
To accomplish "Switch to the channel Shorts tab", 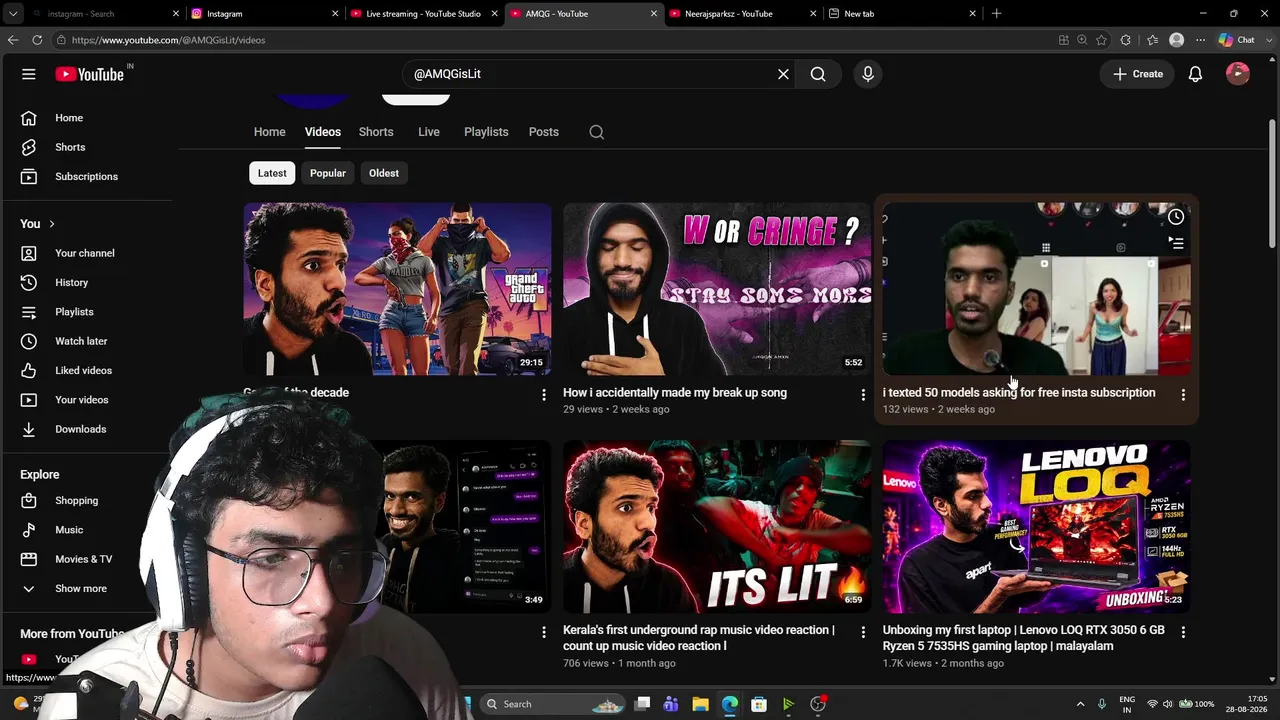I will pyautogui.click(x=376, y=132).
